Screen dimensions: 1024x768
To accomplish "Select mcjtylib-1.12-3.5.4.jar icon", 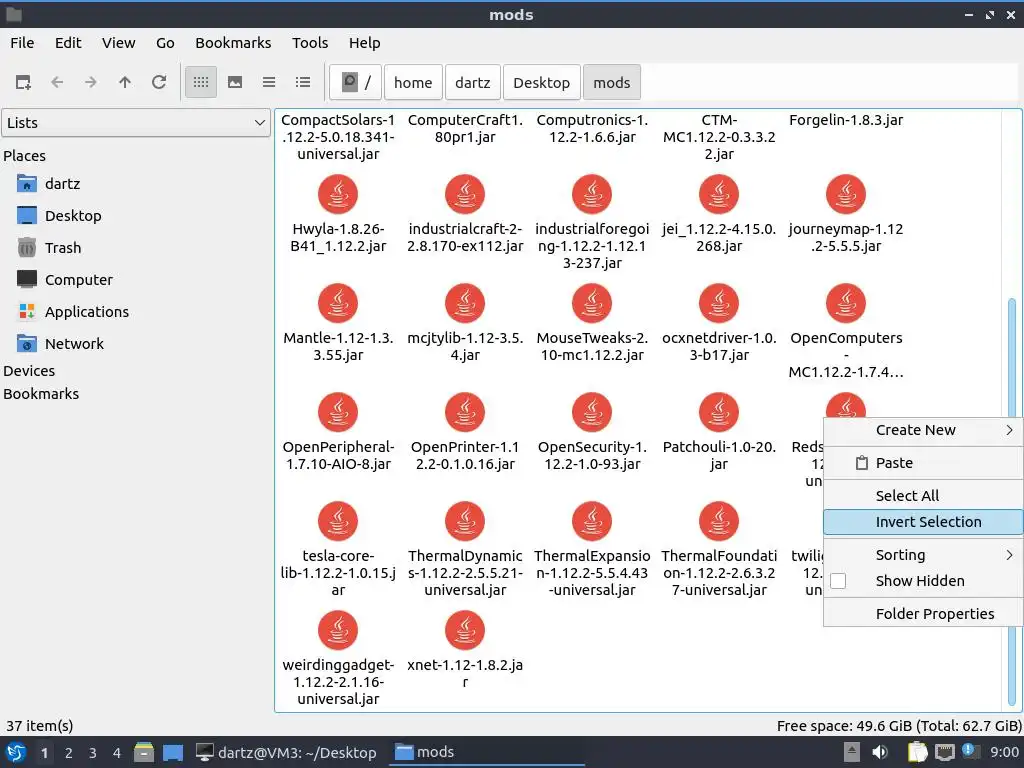I will coord(465,303).
